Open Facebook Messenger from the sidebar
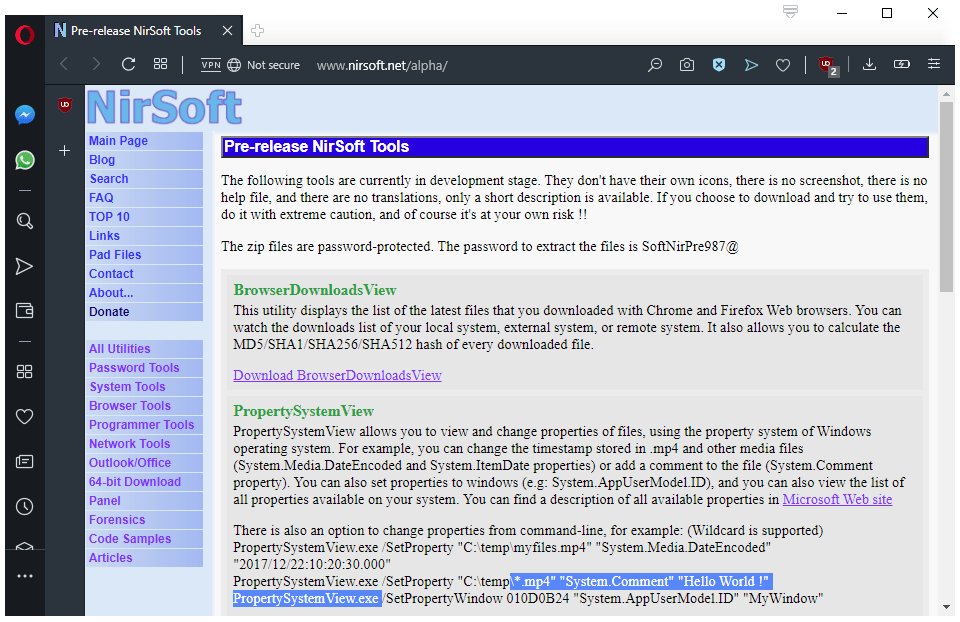960x622 pixels. pyautogui.click(x=24, y=114)
